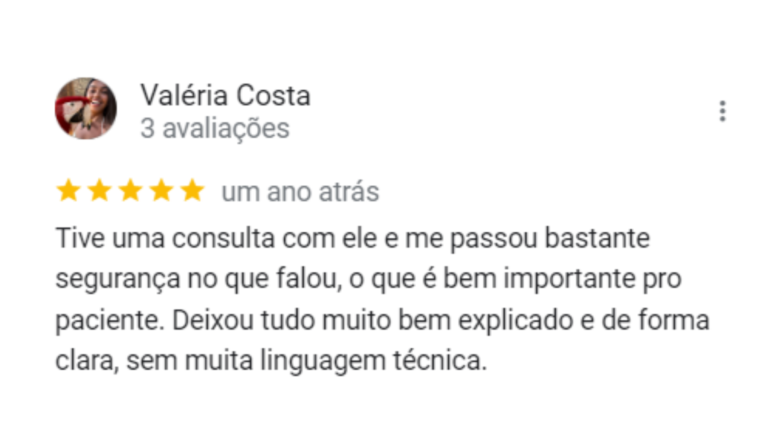Viewport: 768px width, 432px height.
Task: Click Valéria Costa's round profile photo
Action: [x=86, y=108]
